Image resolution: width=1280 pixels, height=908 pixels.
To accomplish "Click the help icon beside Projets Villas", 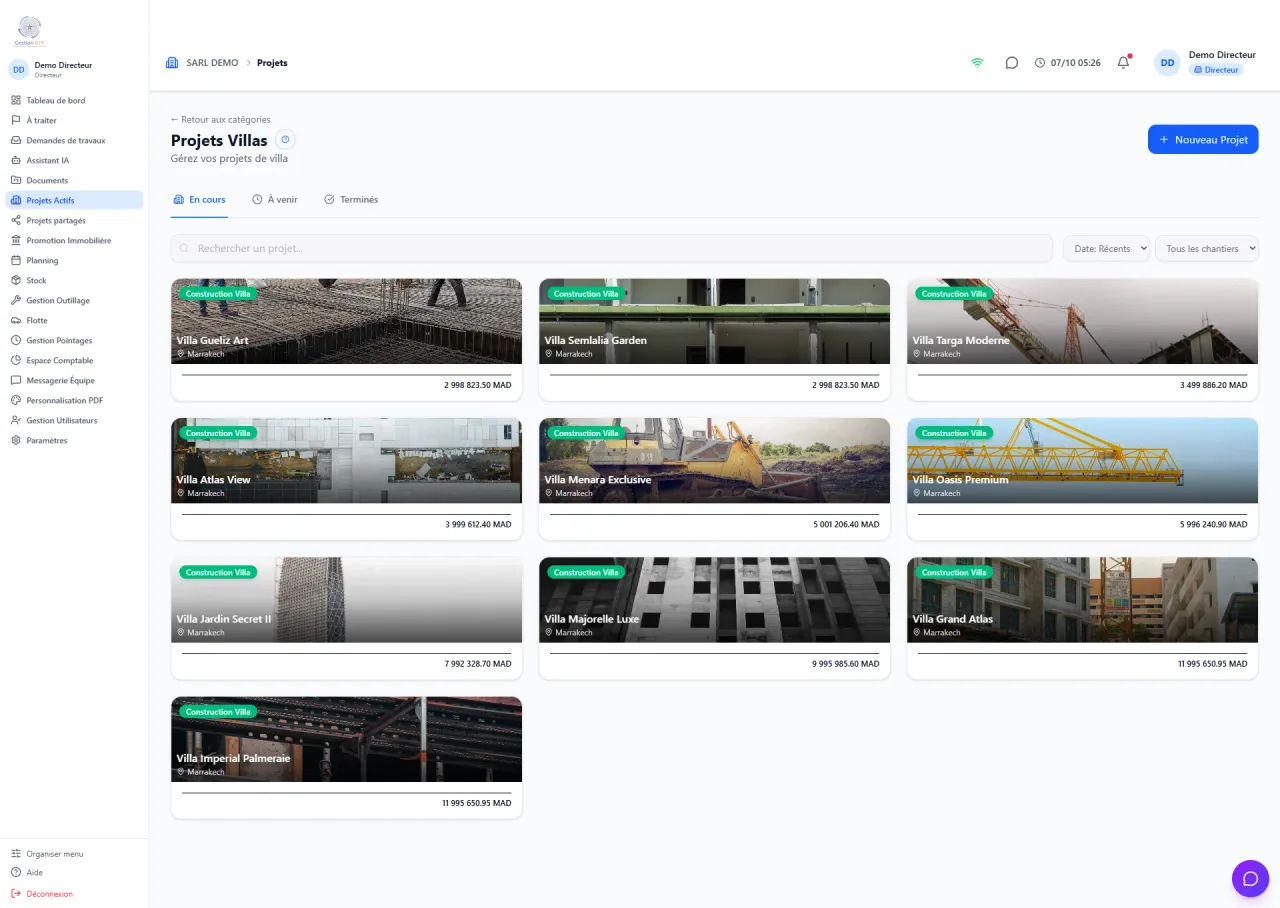I will pos(285,140).
